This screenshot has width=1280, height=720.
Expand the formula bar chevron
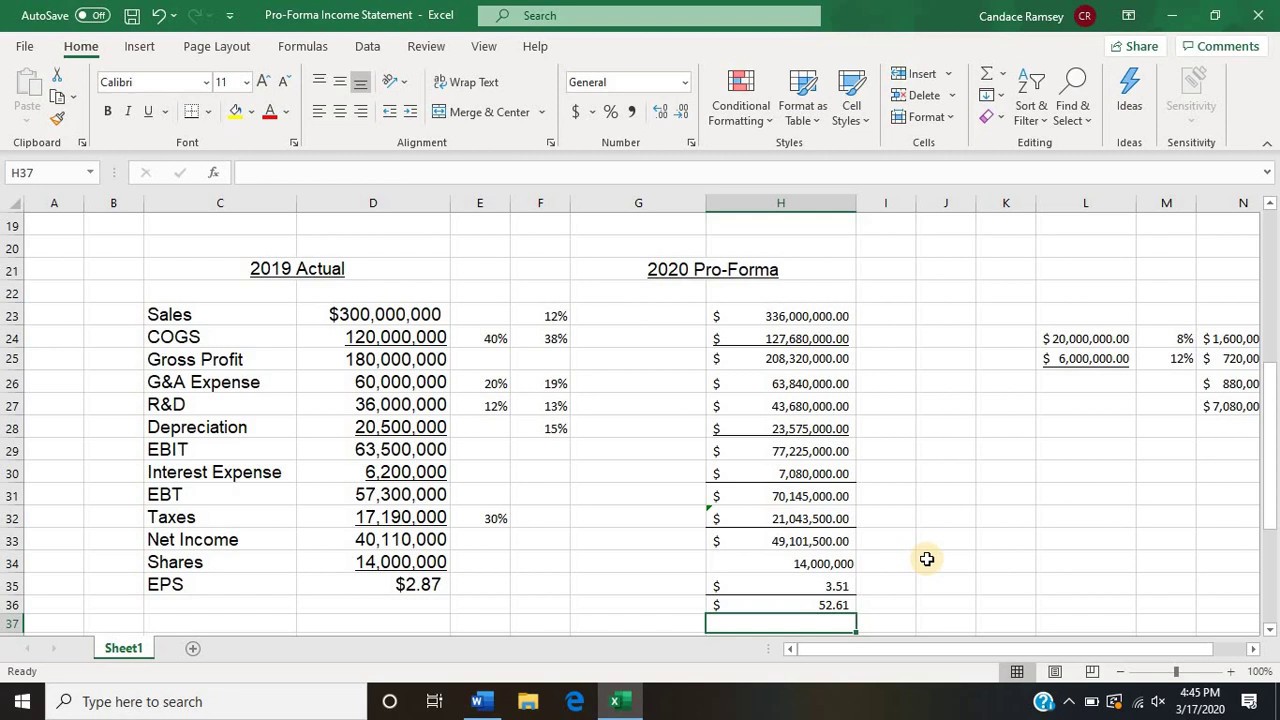1267,173
